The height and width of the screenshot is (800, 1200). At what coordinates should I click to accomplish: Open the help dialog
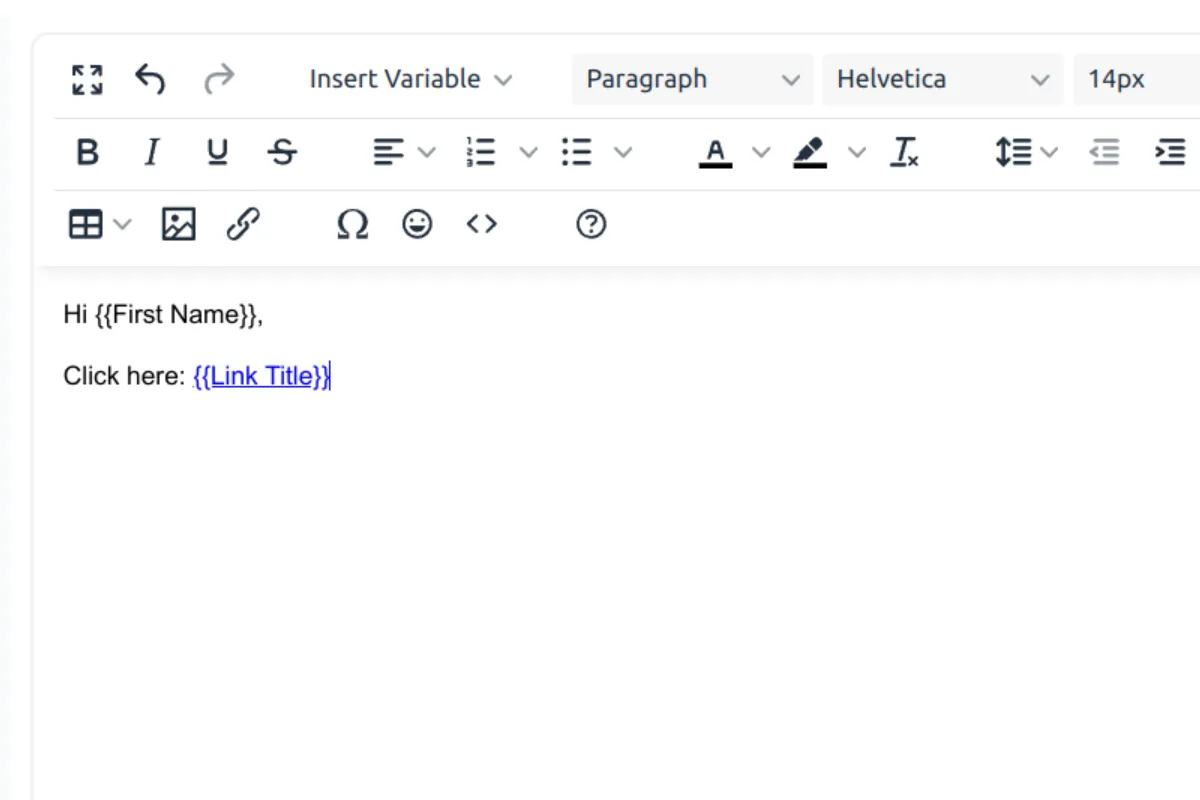tap(590, 224)
